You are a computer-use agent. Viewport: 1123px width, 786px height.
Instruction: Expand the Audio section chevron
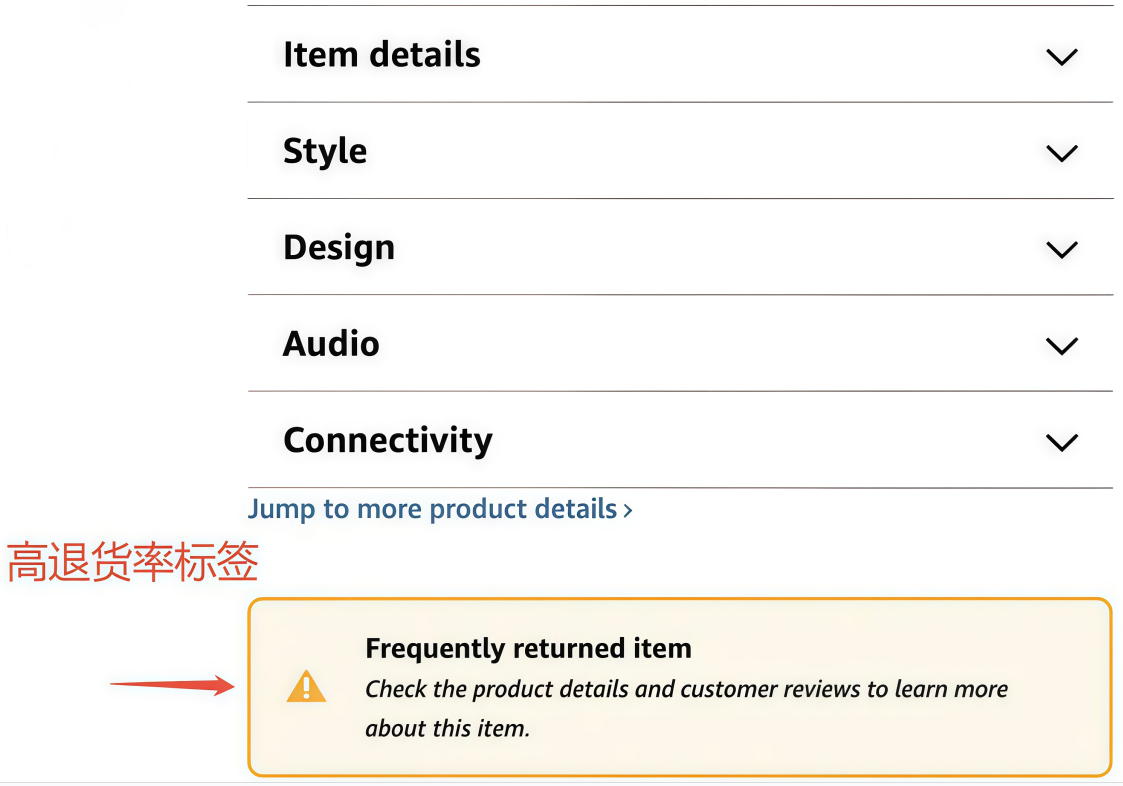pos(1061,346)
